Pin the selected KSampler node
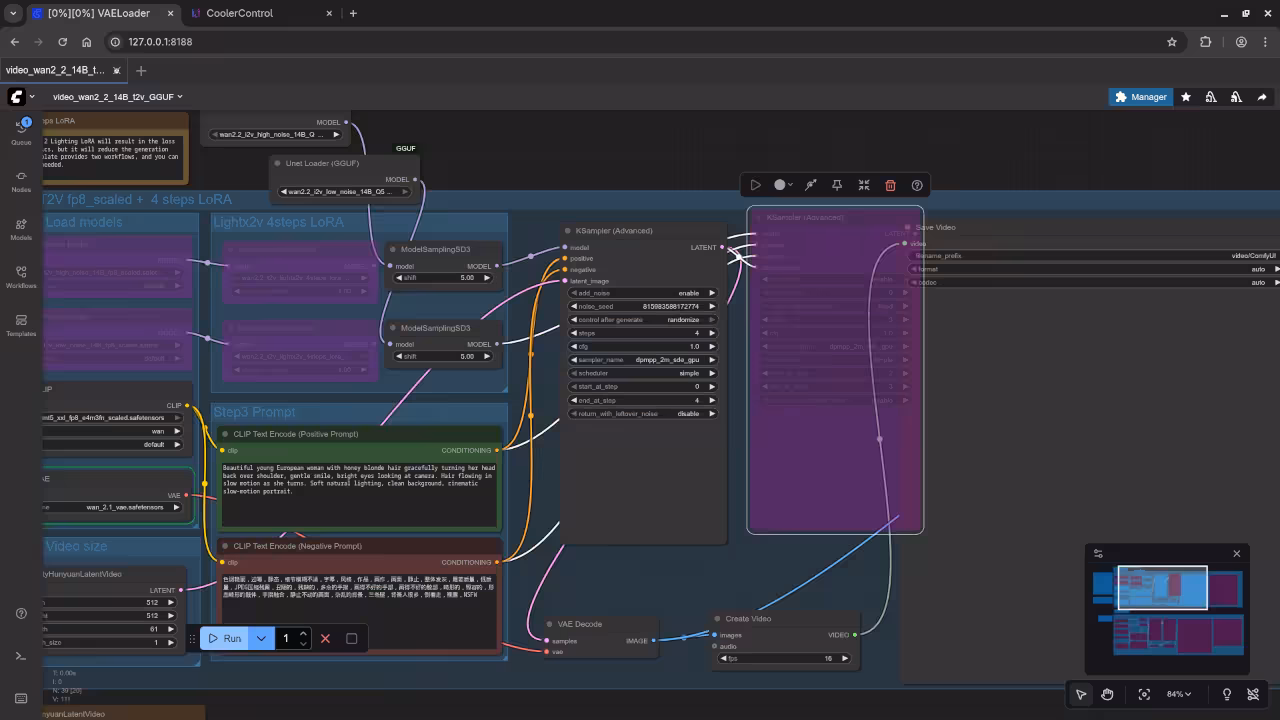Viewport: 1280px width, 720px height. [x=837, y=185]
